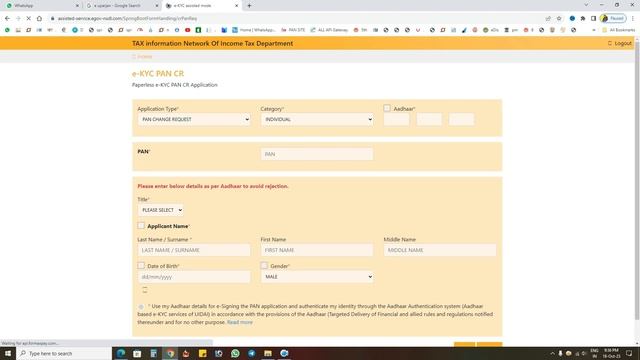Switch to Chrome in taskbar
The height and width of the screenshot is (360, 640).
pyautogui.click(x=170, y=353)
